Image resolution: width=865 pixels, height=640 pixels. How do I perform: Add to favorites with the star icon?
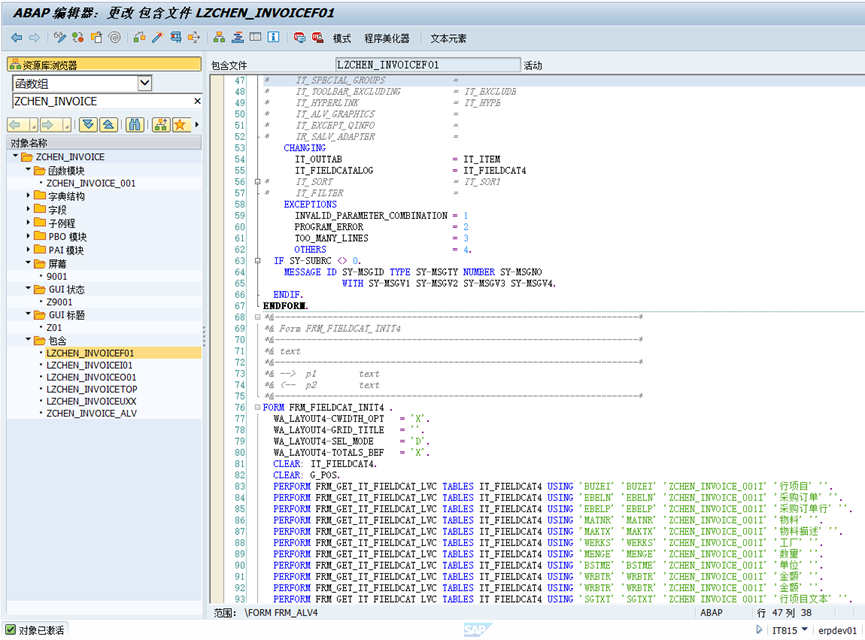point(180,125)
